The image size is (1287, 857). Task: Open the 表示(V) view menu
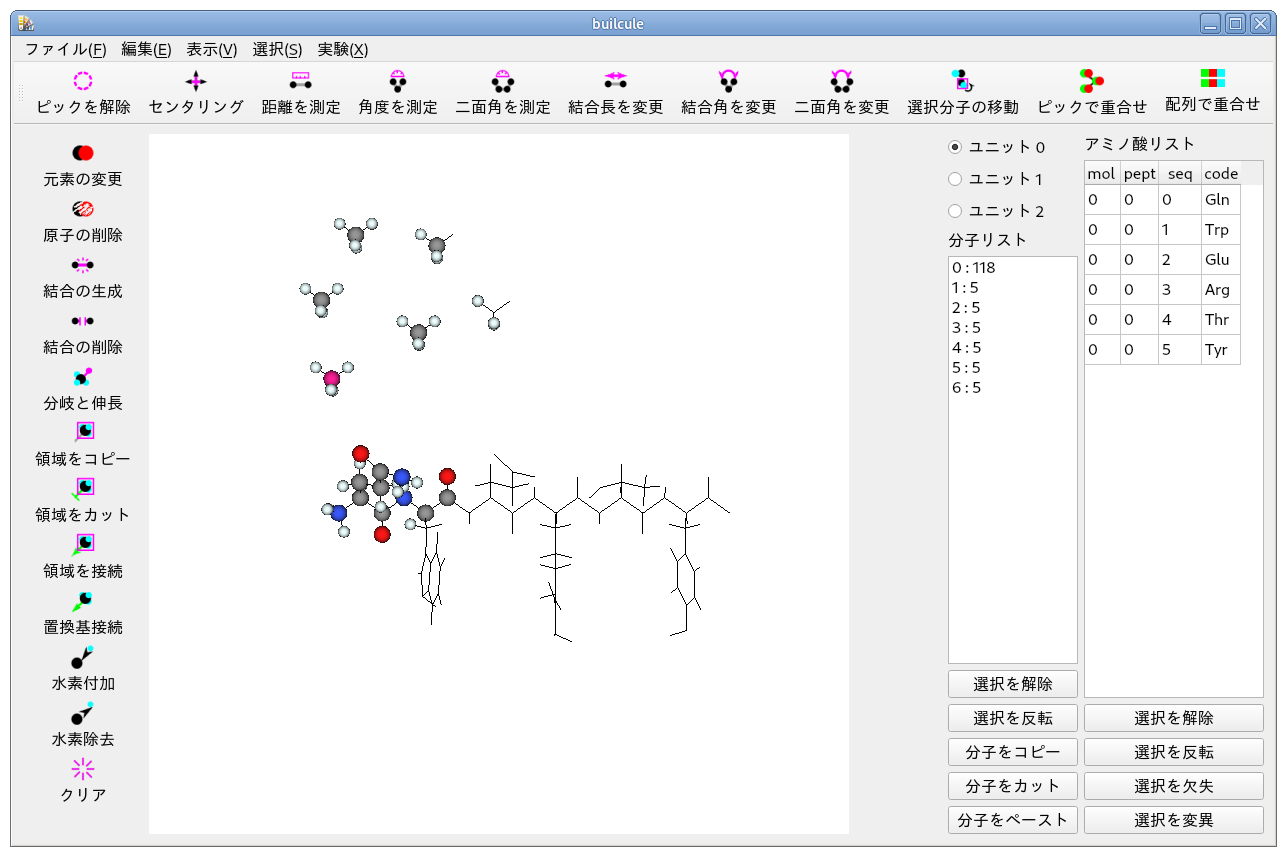coord(211,49)
